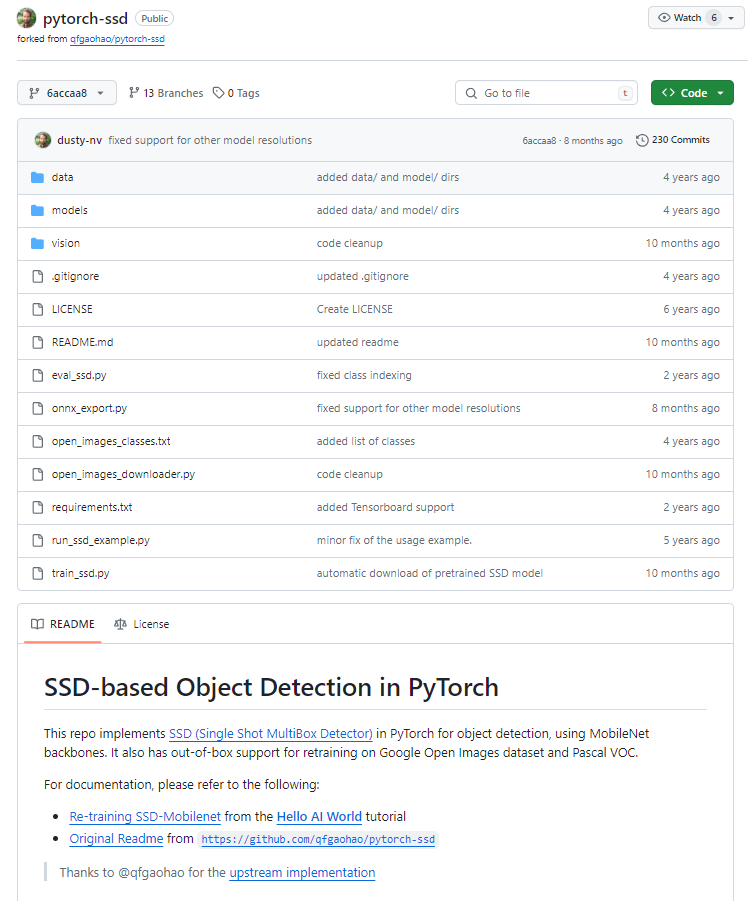Image resolution: width=748 pixels, height=901 pixels.
Task: Open commit history via the clock icon
Action: (x=642, y=140)
